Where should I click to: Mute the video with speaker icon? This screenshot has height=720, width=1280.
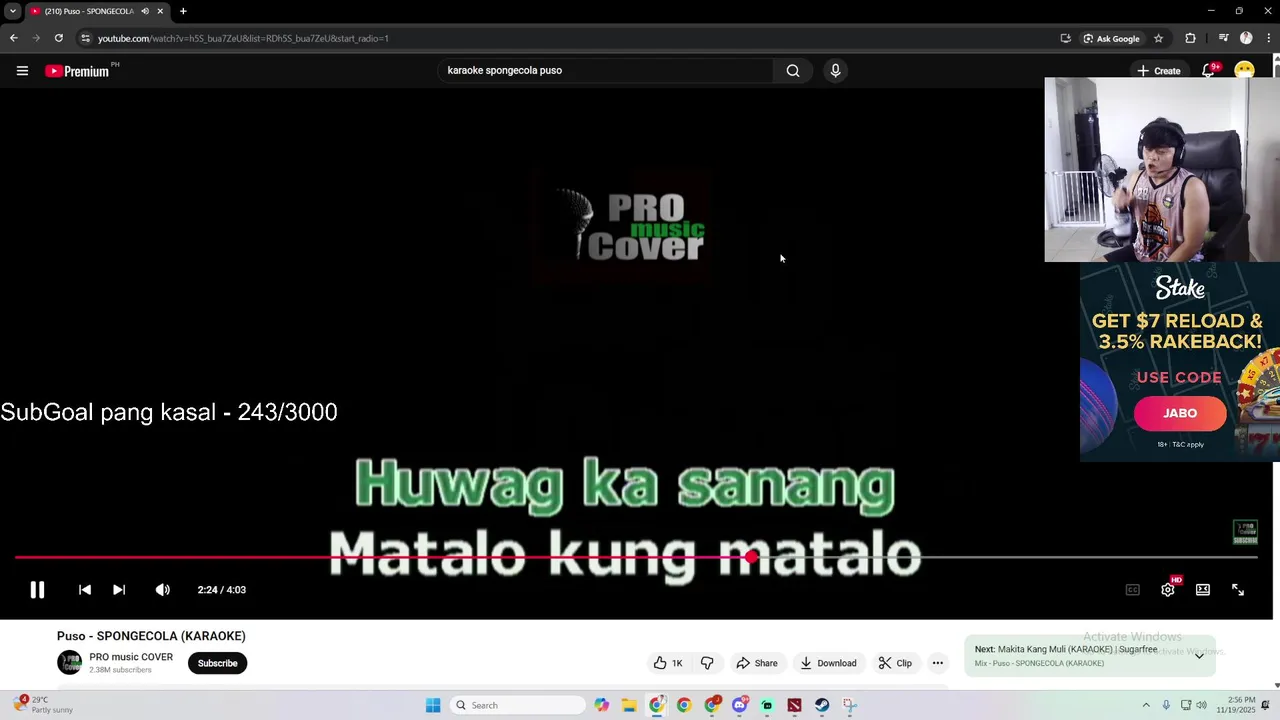tap(163, 590)
